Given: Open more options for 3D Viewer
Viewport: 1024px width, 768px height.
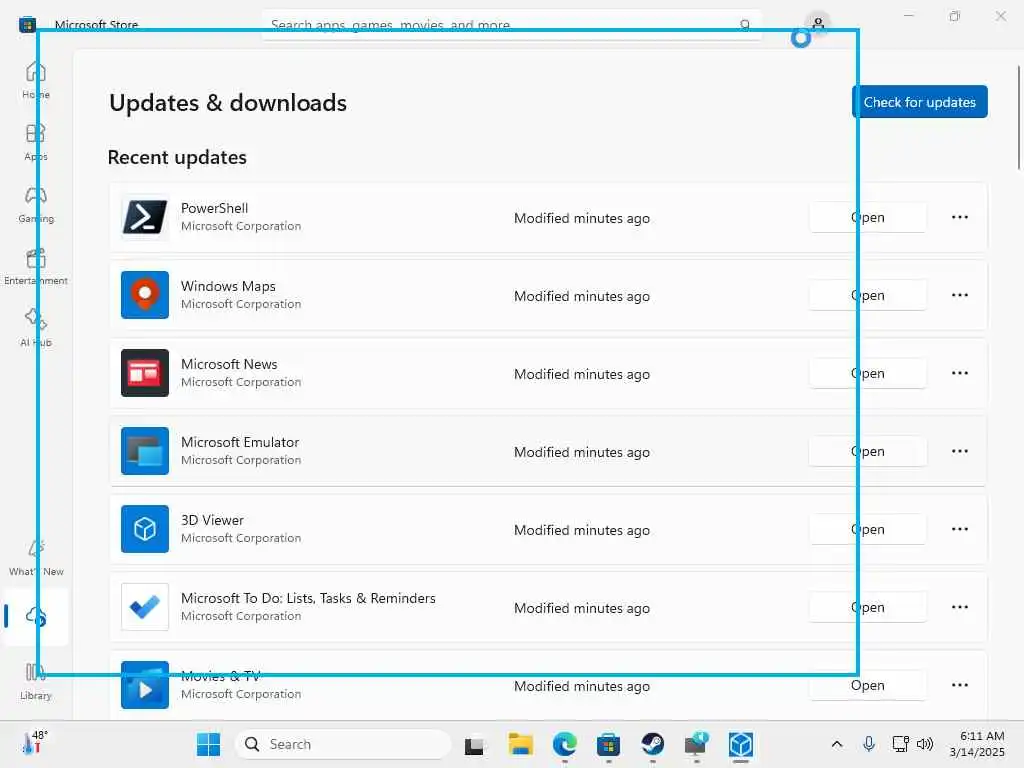Looking at the screenshot, I should tap(959, 529).
